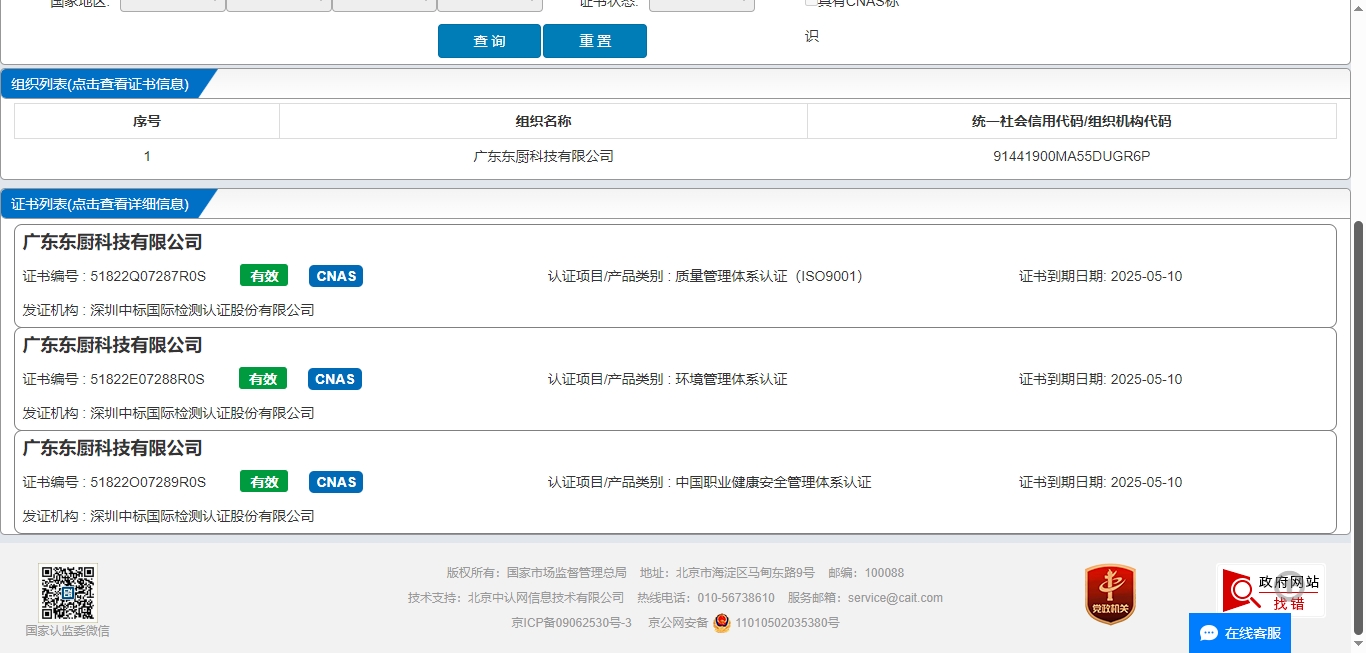Click 质量管理体系认证（ISO9001）category text

pos(769,276)
